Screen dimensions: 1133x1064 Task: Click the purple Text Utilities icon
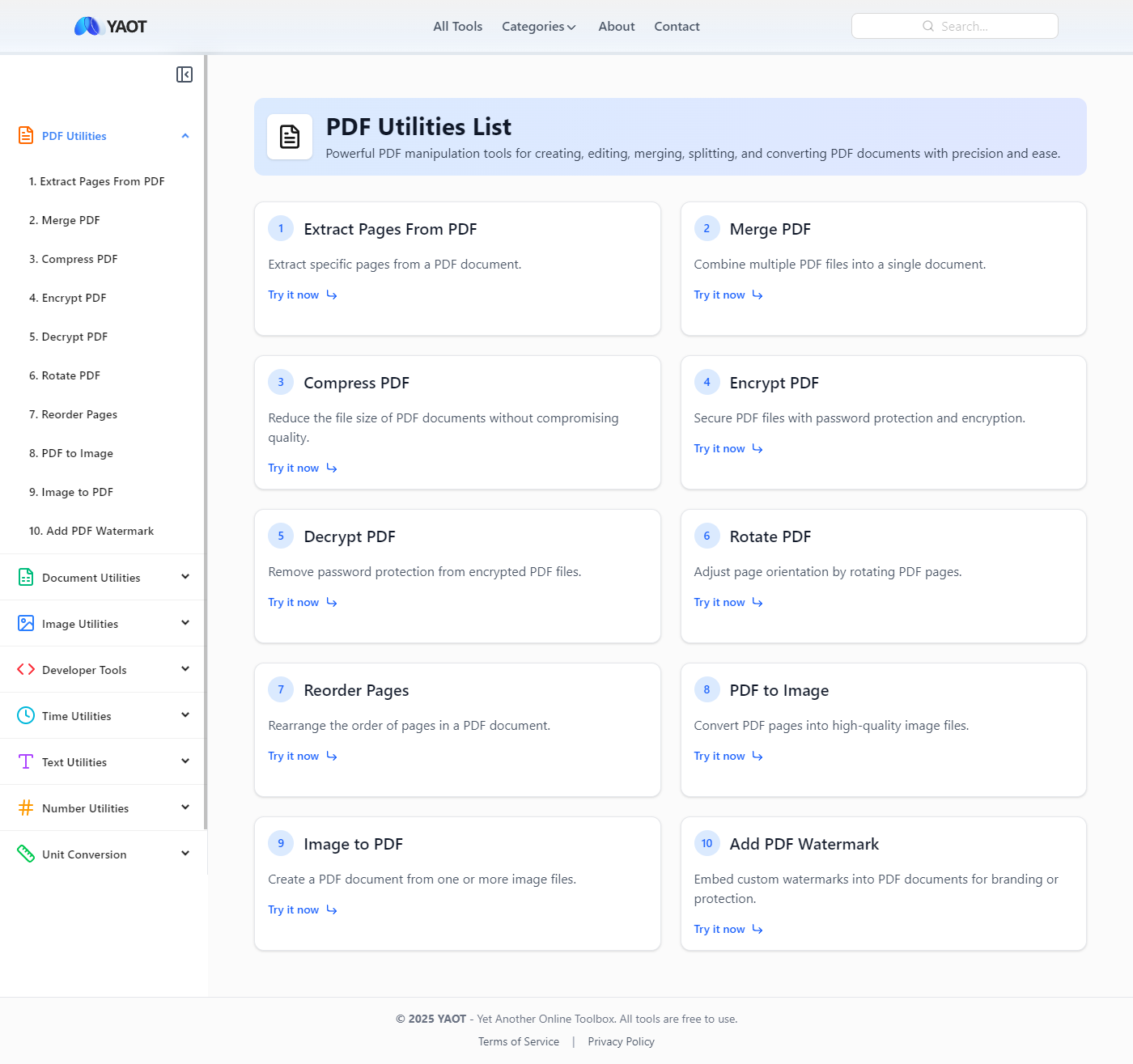26,761
